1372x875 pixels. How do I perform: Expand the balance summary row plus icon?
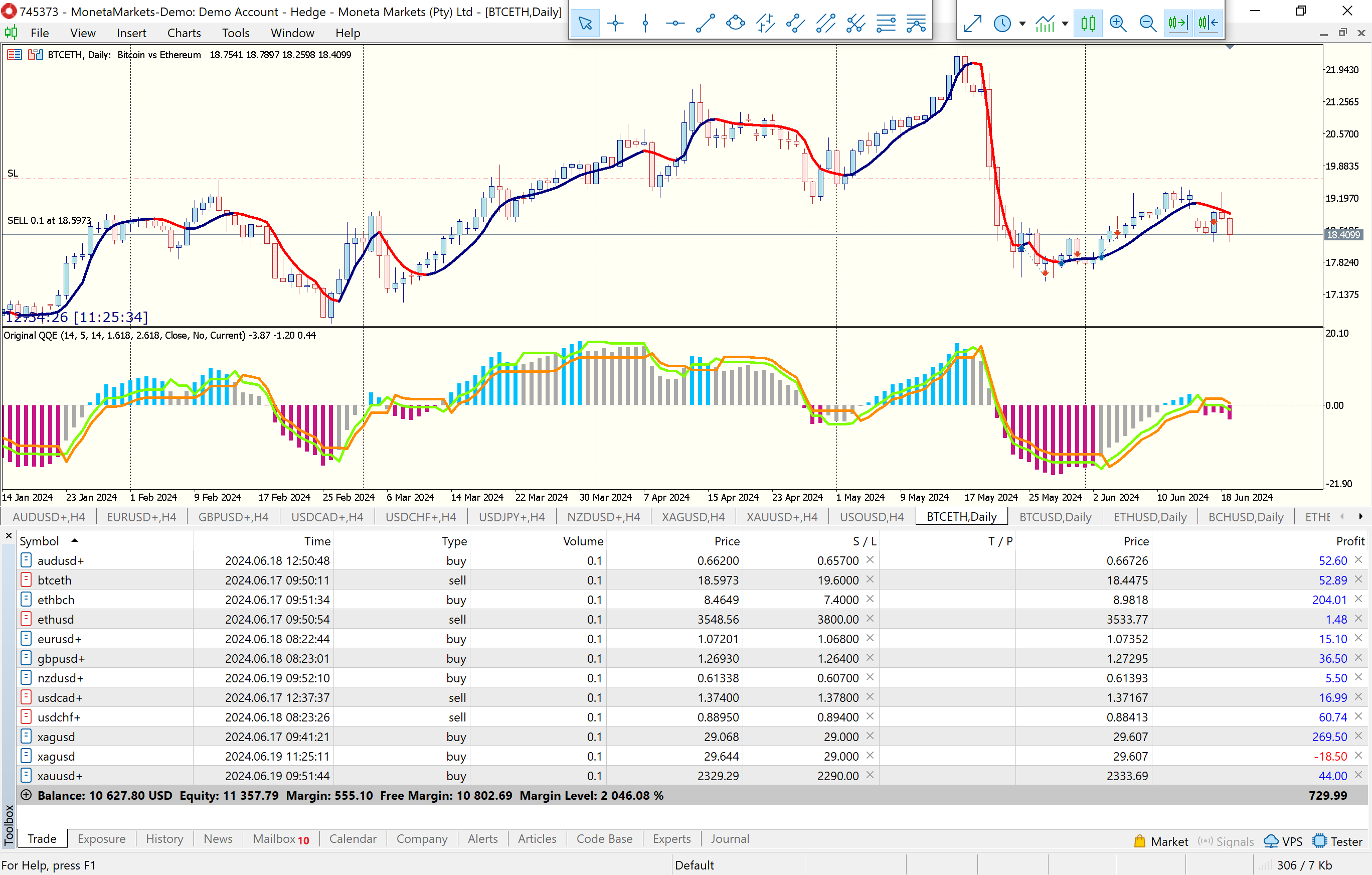(26, 795)
